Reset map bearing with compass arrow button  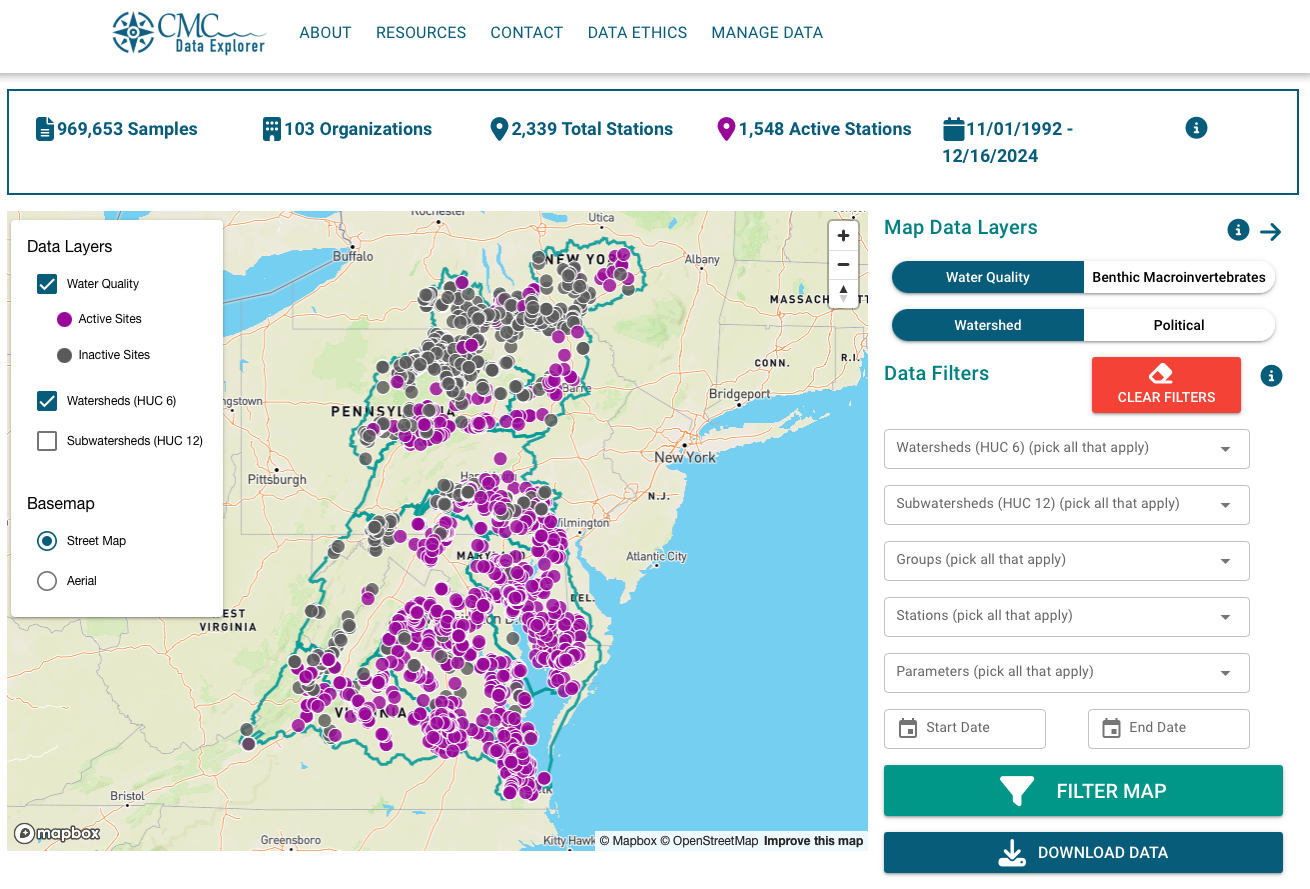843,293
